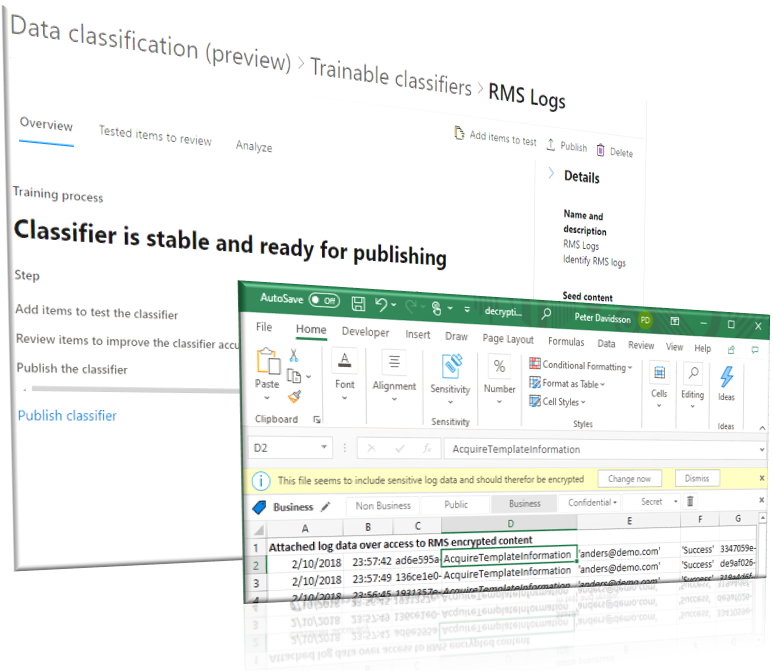Click the Touch/Mouse mode icon
Viewport: 773px width, 671px height.
[436, 309]
